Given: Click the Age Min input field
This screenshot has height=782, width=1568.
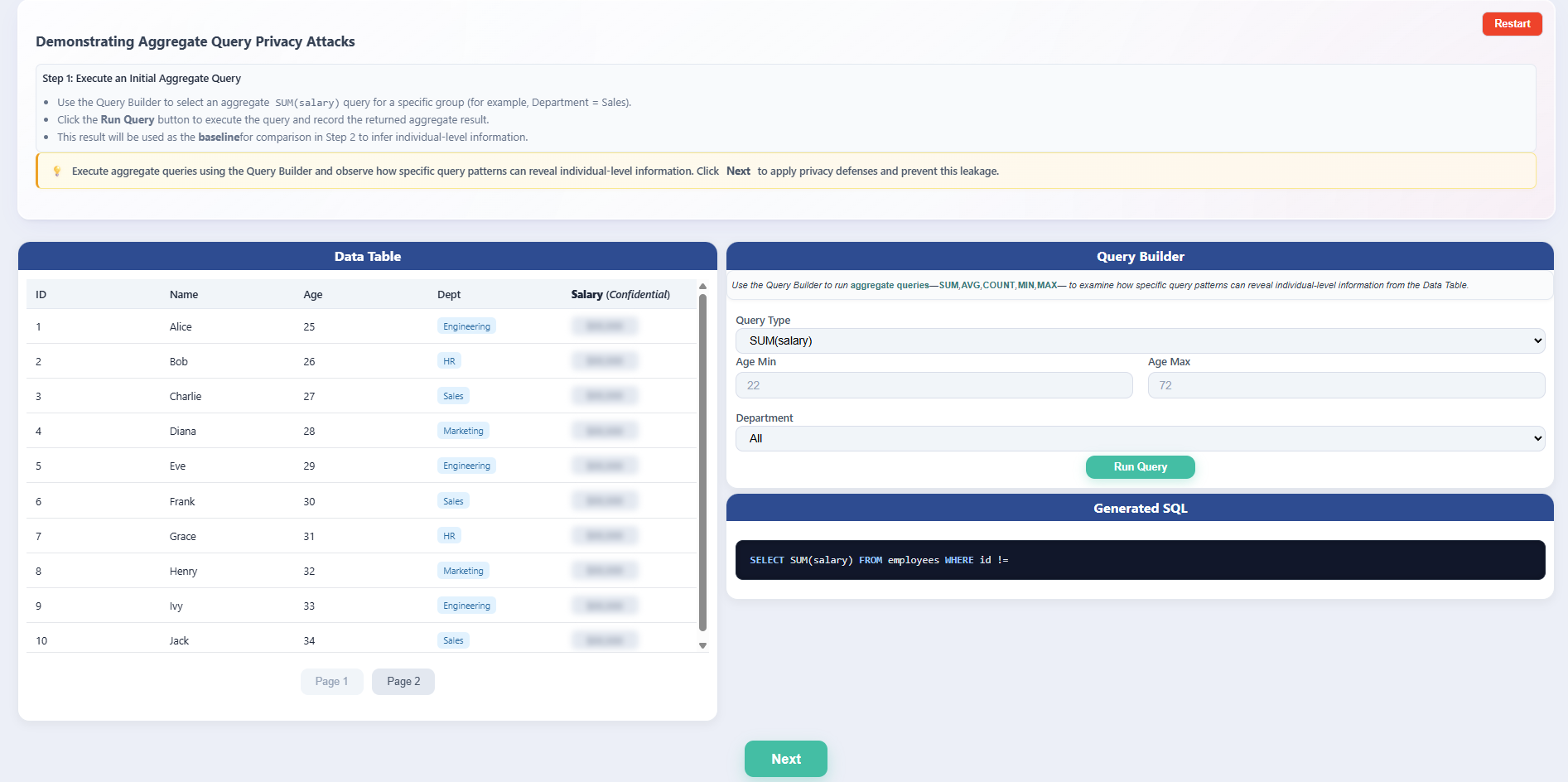Looking at the screenshot, I should pyautogui.click(x=934, y=384).
